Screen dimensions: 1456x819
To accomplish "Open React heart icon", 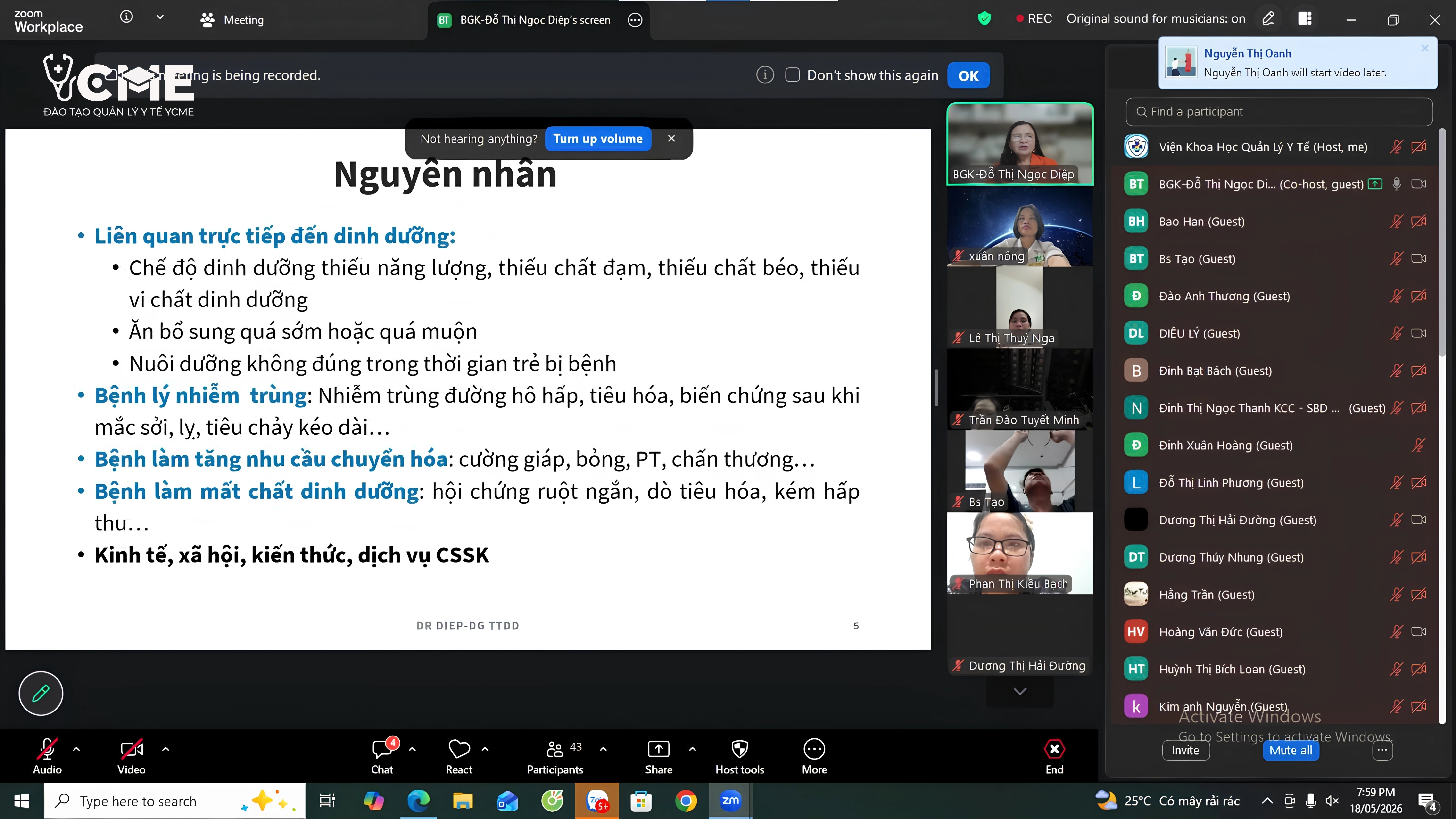I will pos(459,756).
